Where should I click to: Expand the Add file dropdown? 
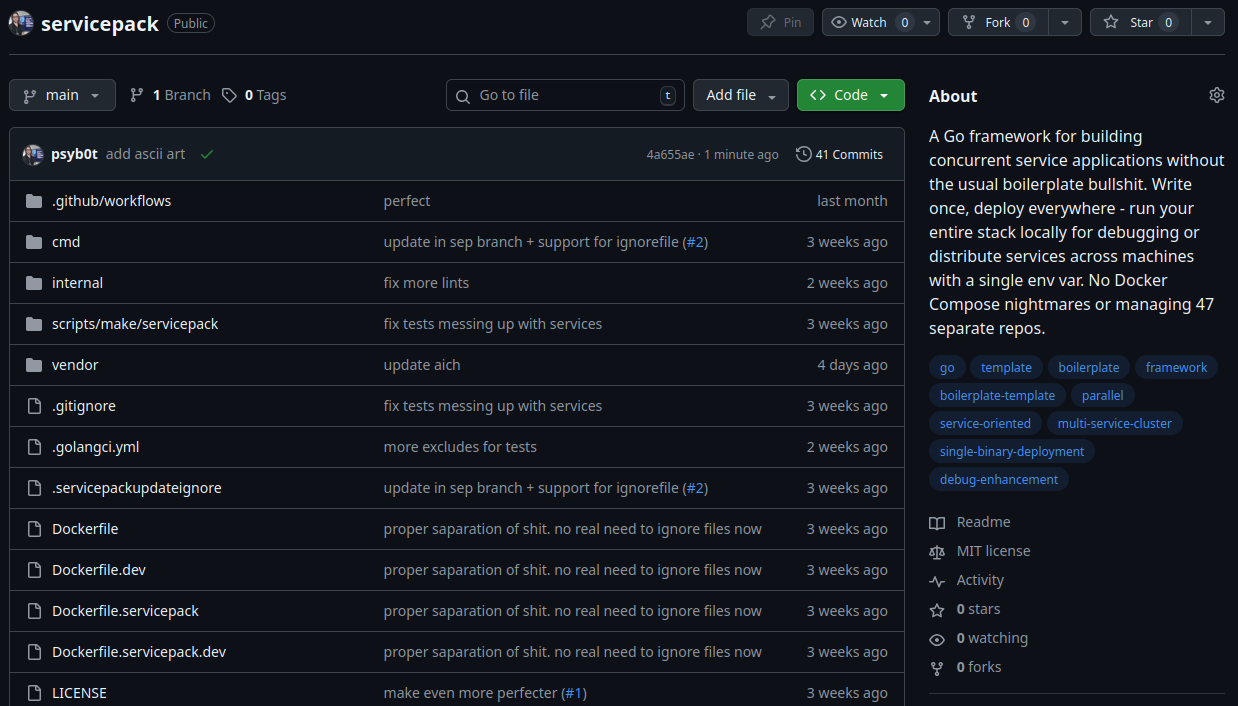coord(740,94)
